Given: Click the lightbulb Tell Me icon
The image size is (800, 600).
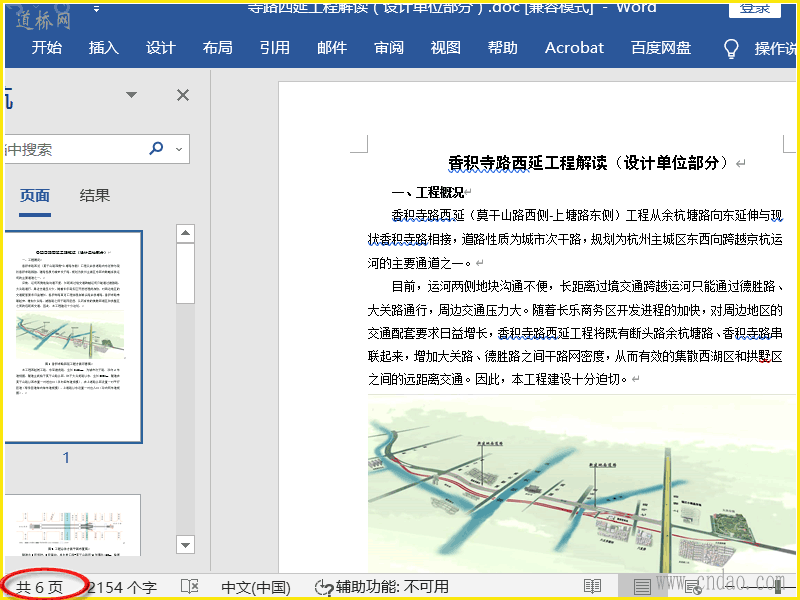Looking at the screenshot, I should point(731,47).
